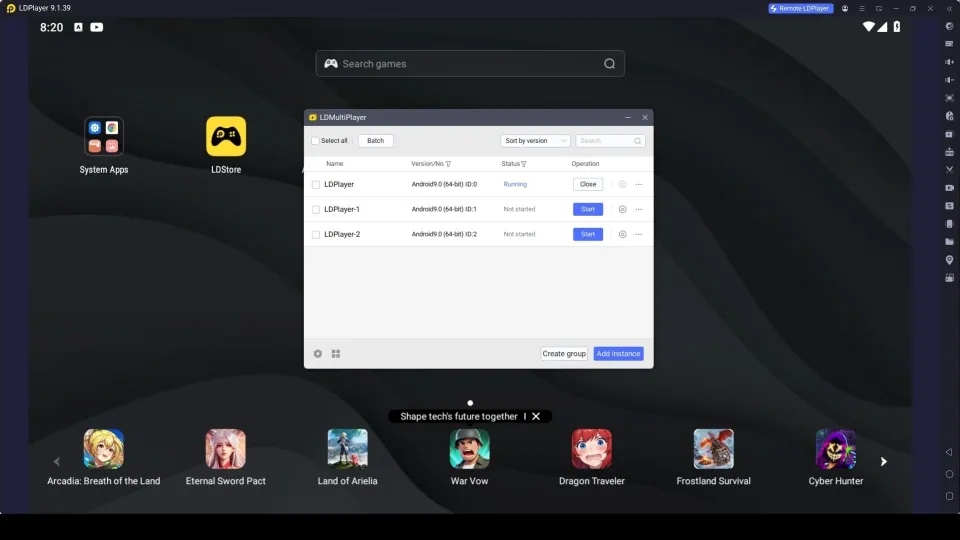This screenshot has height=540, width=960.
Task: Open Version/No. column filter
Action: [448, 164]
